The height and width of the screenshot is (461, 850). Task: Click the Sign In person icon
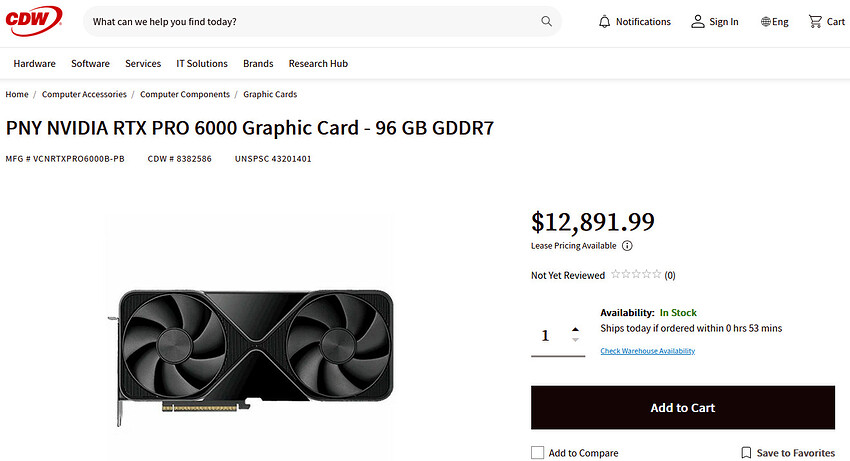[697, 21]
